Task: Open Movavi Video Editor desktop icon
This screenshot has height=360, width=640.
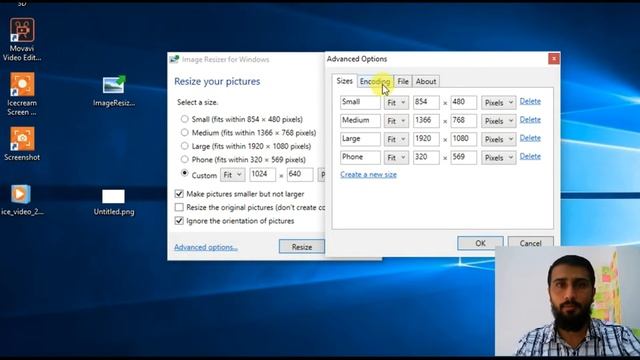Action: [x=22, y=40]
